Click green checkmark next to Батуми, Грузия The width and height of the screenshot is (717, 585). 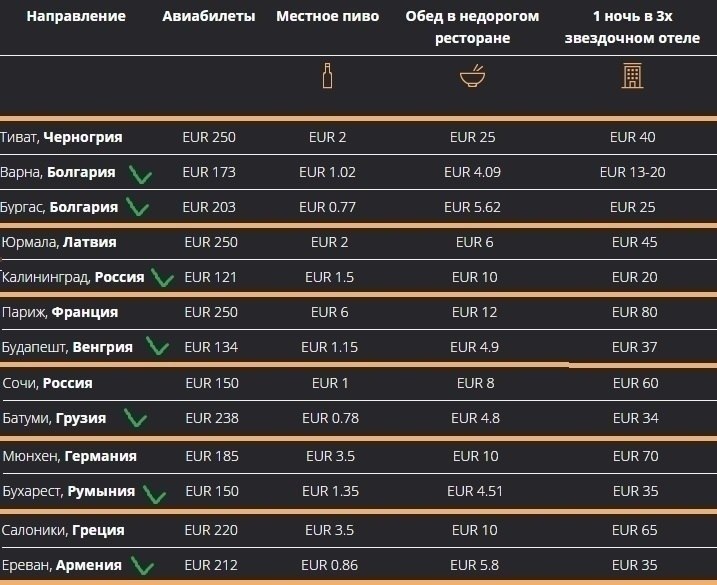135,418
